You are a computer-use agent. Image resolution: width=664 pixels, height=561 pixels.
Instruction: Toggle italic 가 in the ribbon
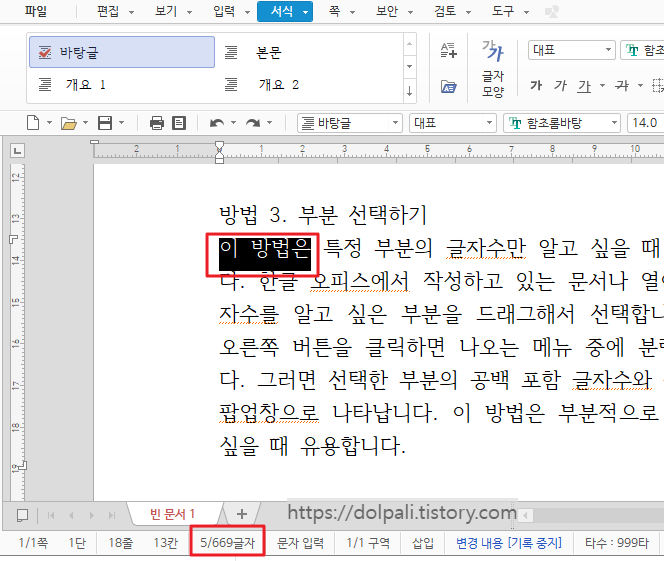coord(560,86)
